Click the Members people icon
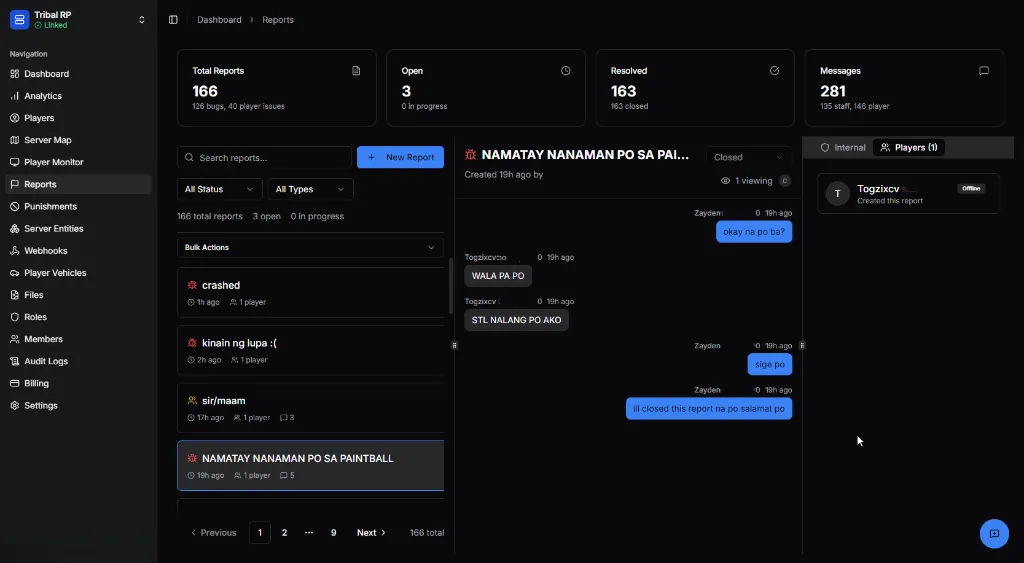Image resolution: width=1024 pixels, height=563 pixels. [14, 339]
